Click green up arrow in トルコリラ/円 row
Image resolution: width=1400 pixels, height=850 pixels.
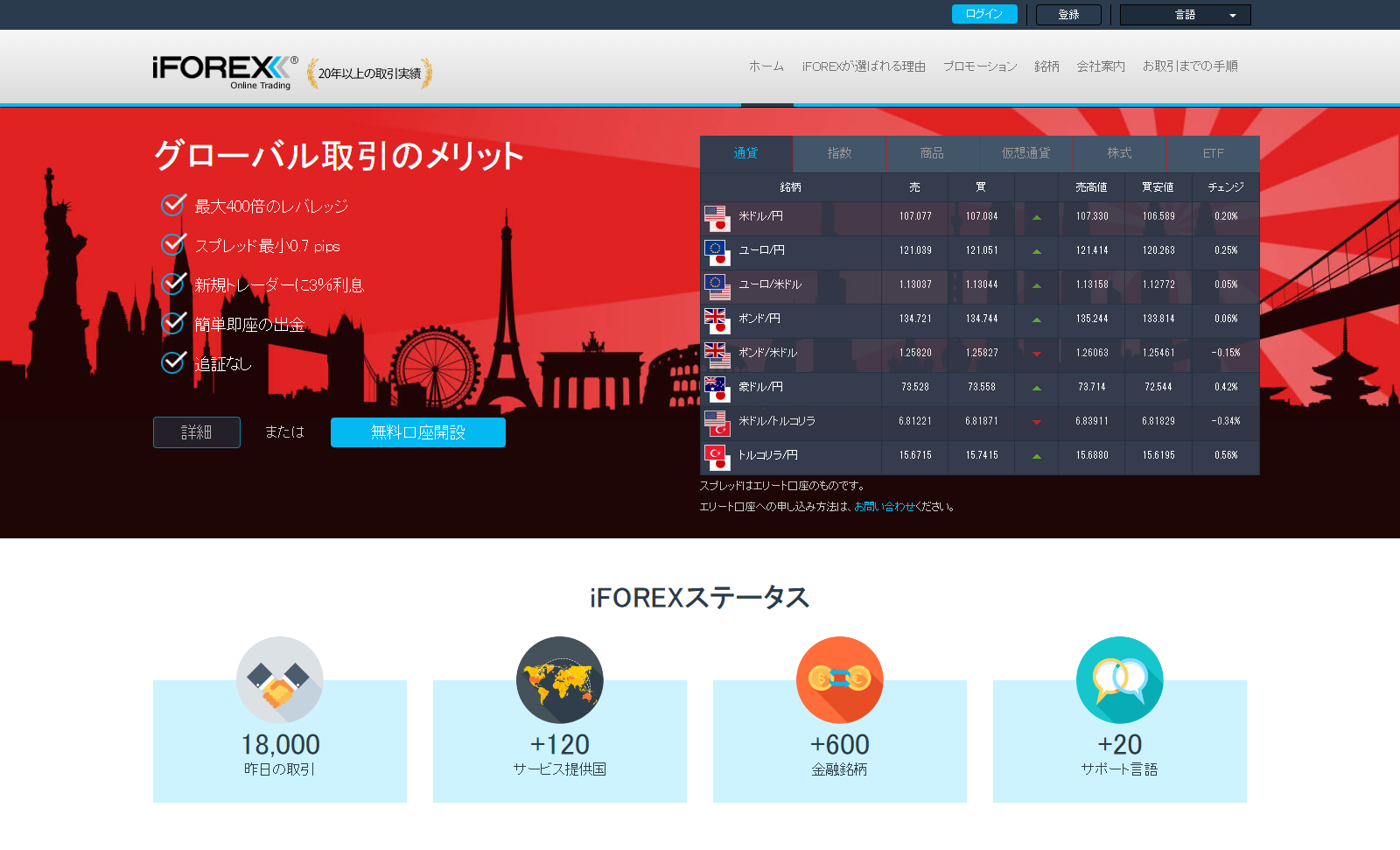click(1037, 456)
